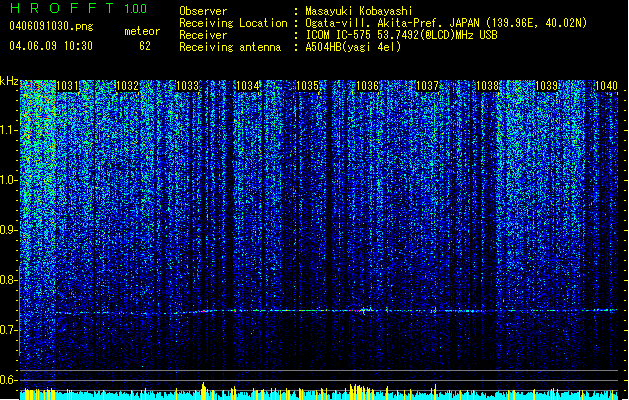The image size is (629, 400).
Task: Click the 1.0 frequency axis label
Action: click(x=9, y=181)
